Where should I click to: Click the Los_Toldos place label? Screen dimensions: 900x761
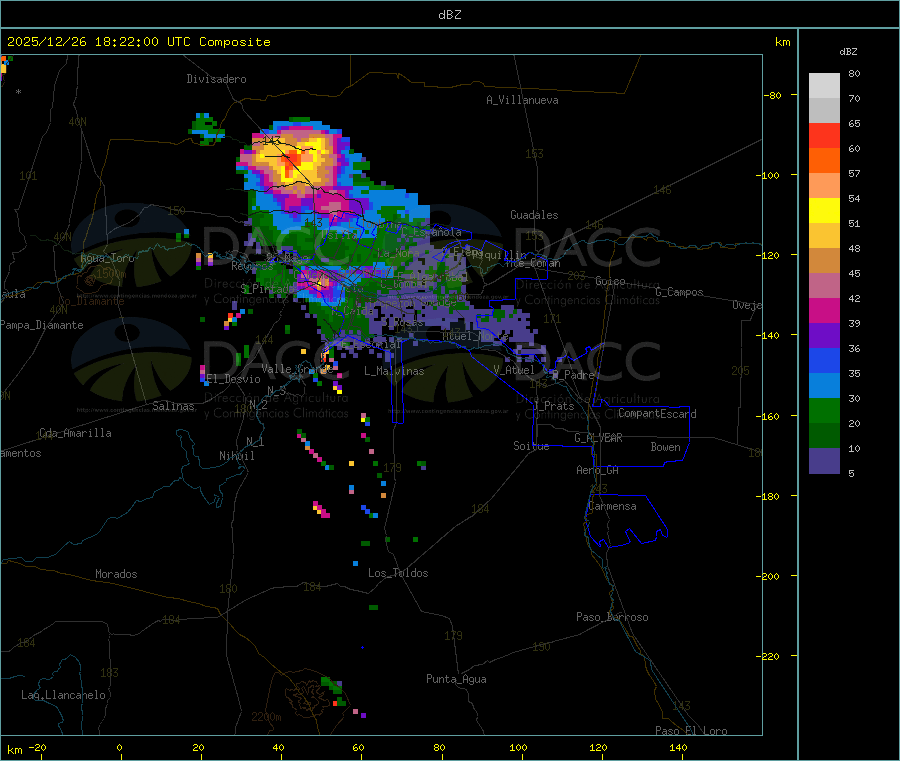398,573
